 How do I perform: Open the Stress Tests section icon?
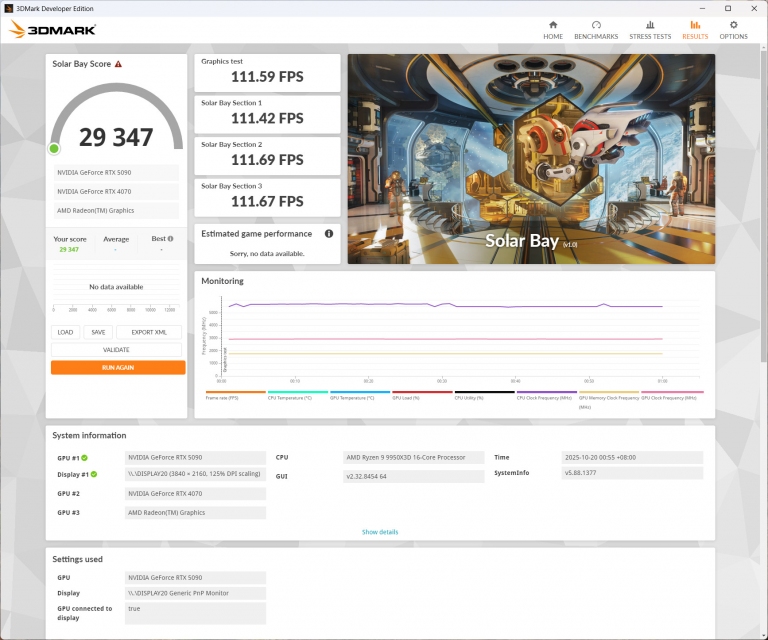(x=650, y=25)
